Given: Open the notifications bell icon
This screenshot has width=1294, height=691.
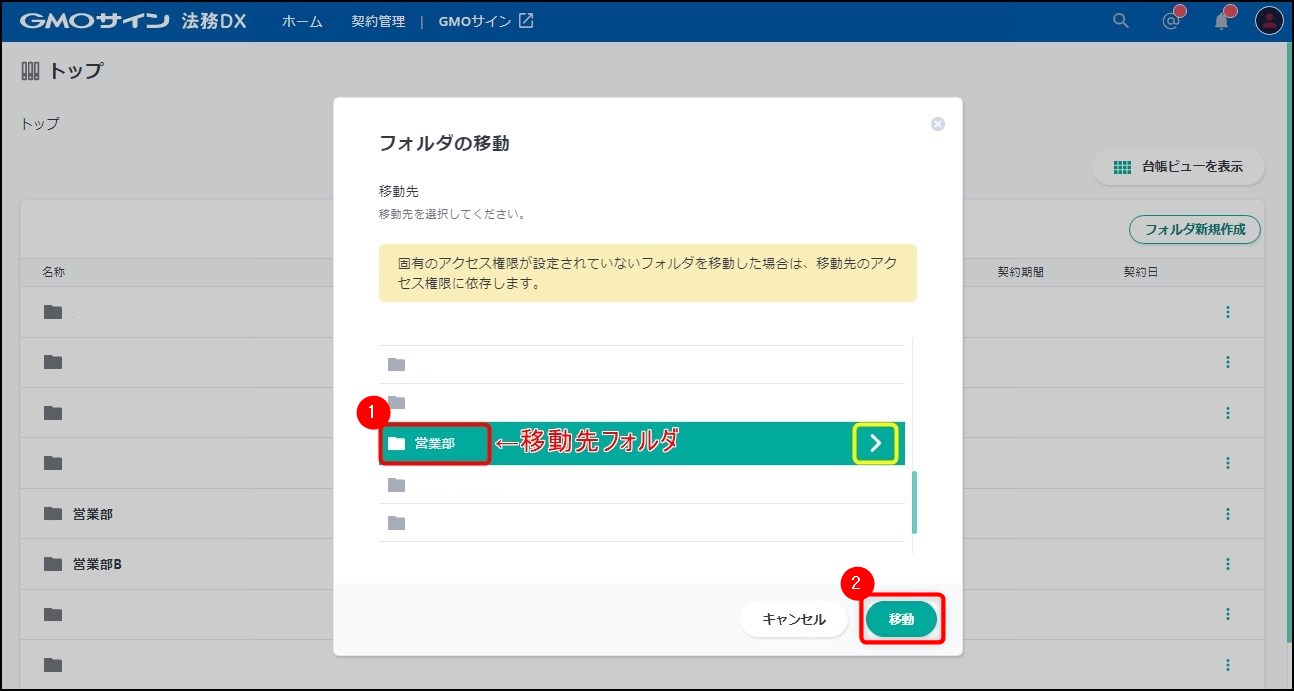Looking at the screenshot, I should coord(1221,21).
